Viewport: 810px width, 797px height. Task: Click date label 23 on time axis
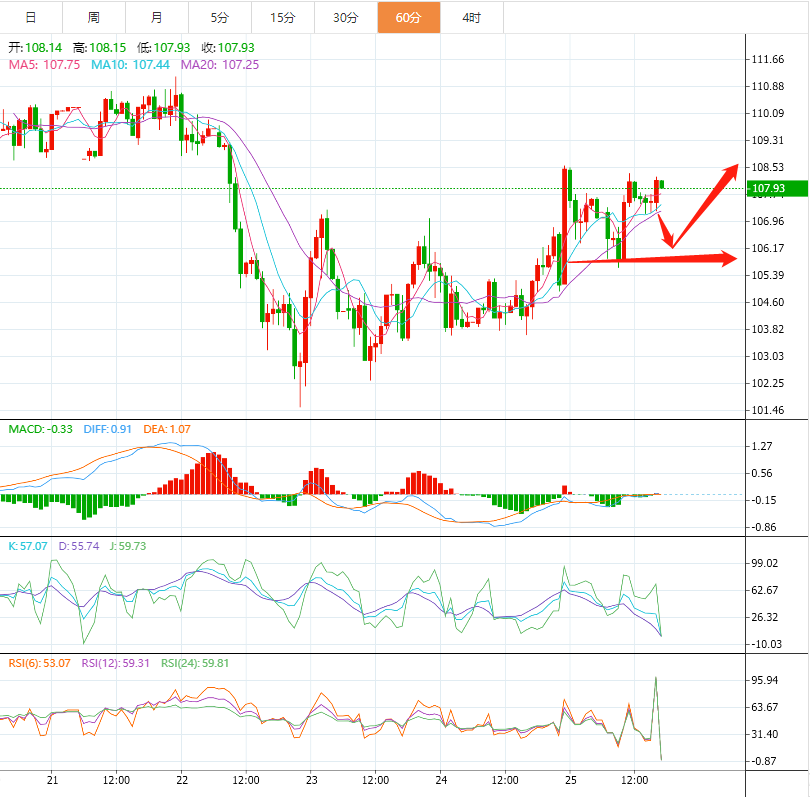click(x=311, y=780)
